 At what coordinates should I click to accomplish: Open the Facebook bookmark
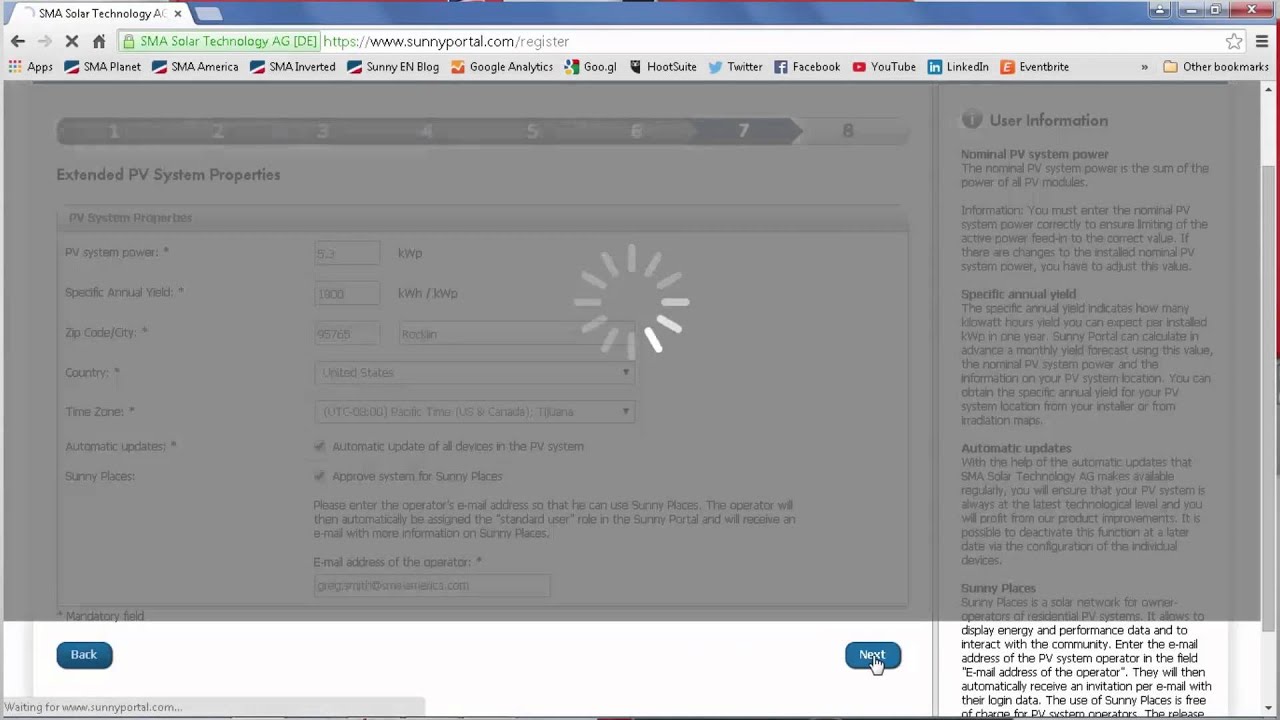tap(806, 67)
